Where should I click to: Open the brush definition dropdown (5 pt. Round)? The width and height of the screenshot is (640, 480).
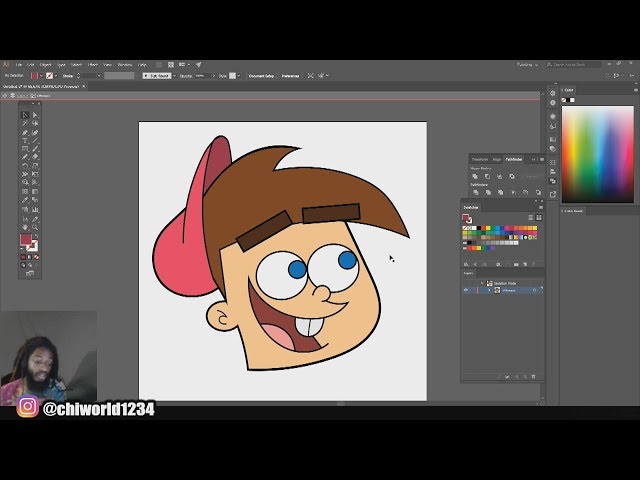(x=174, y=76)
